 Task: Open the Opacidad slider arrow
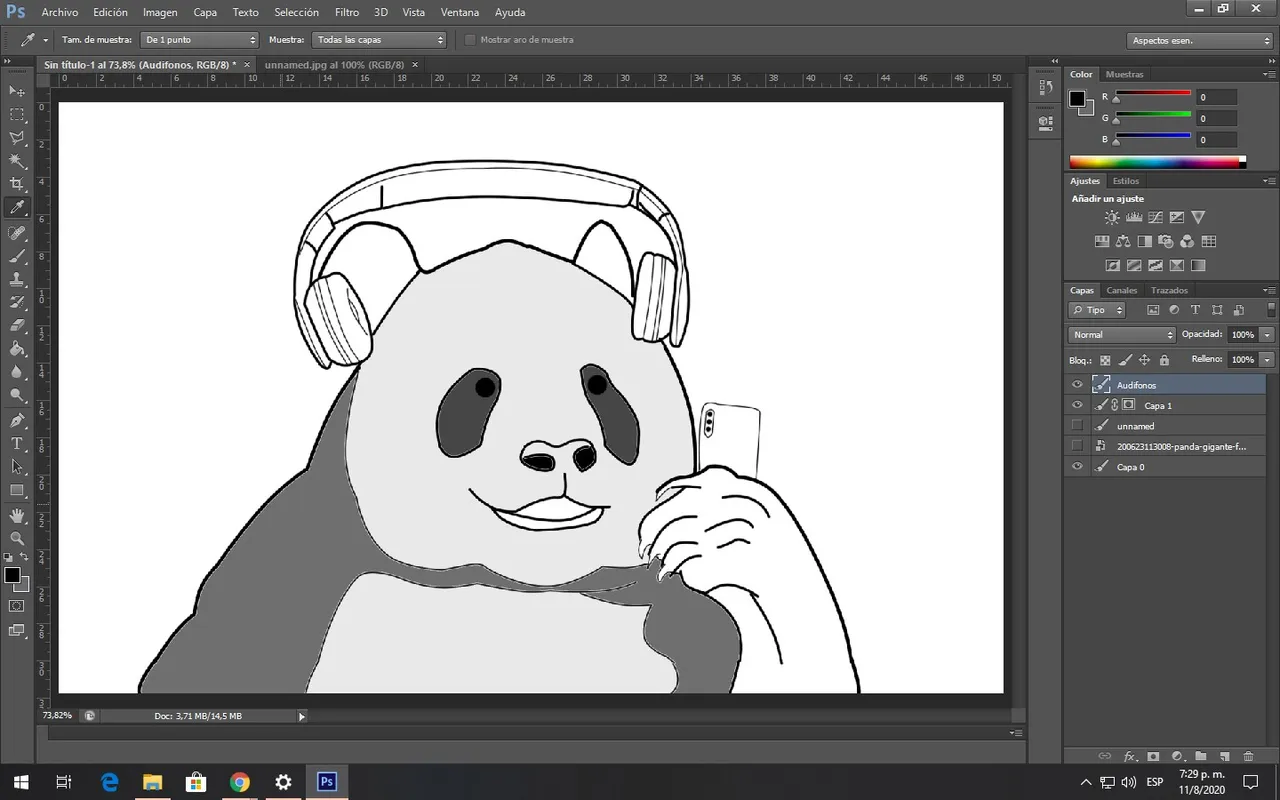(x=1267, y=335)
